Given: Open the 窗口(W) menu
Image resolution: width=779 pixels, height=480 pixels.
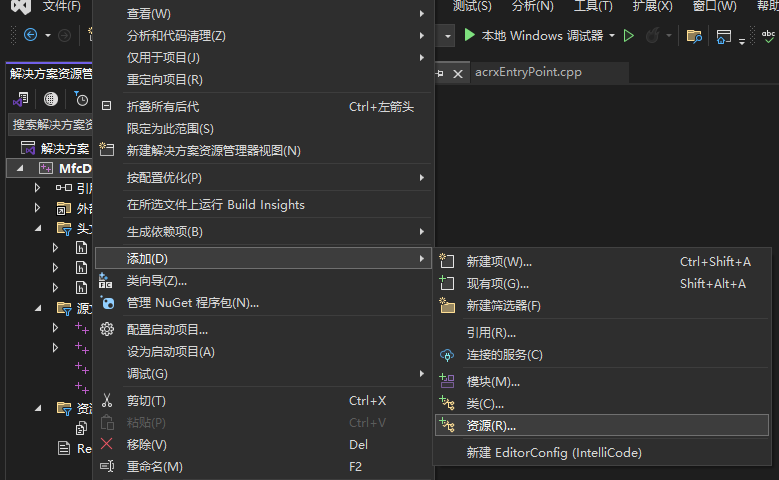Looking at the screenshot, I should (714, 6).
